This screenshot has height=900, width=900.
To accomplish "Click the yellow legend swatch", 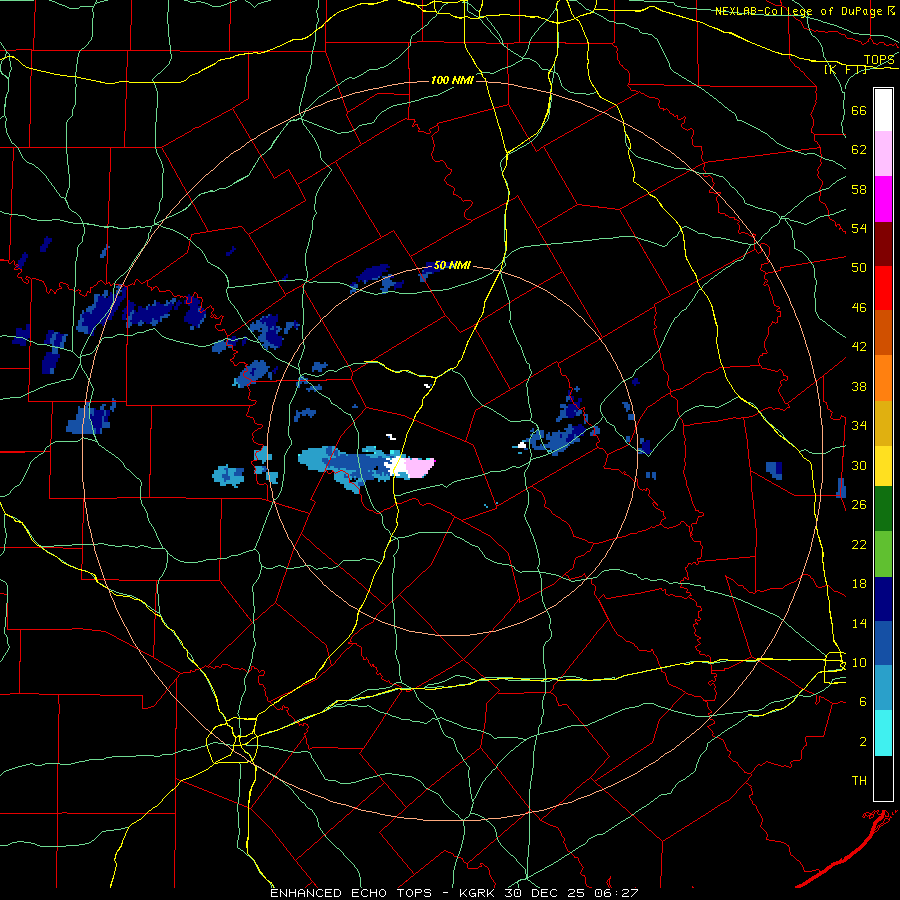I will click(883, 466).
